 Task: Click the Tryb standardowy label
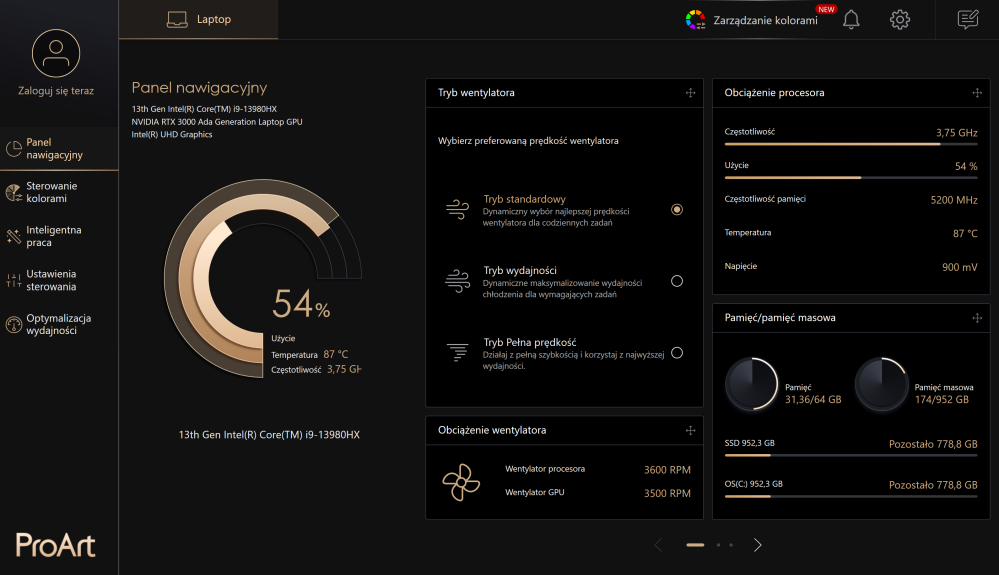(x=524, y=199)
